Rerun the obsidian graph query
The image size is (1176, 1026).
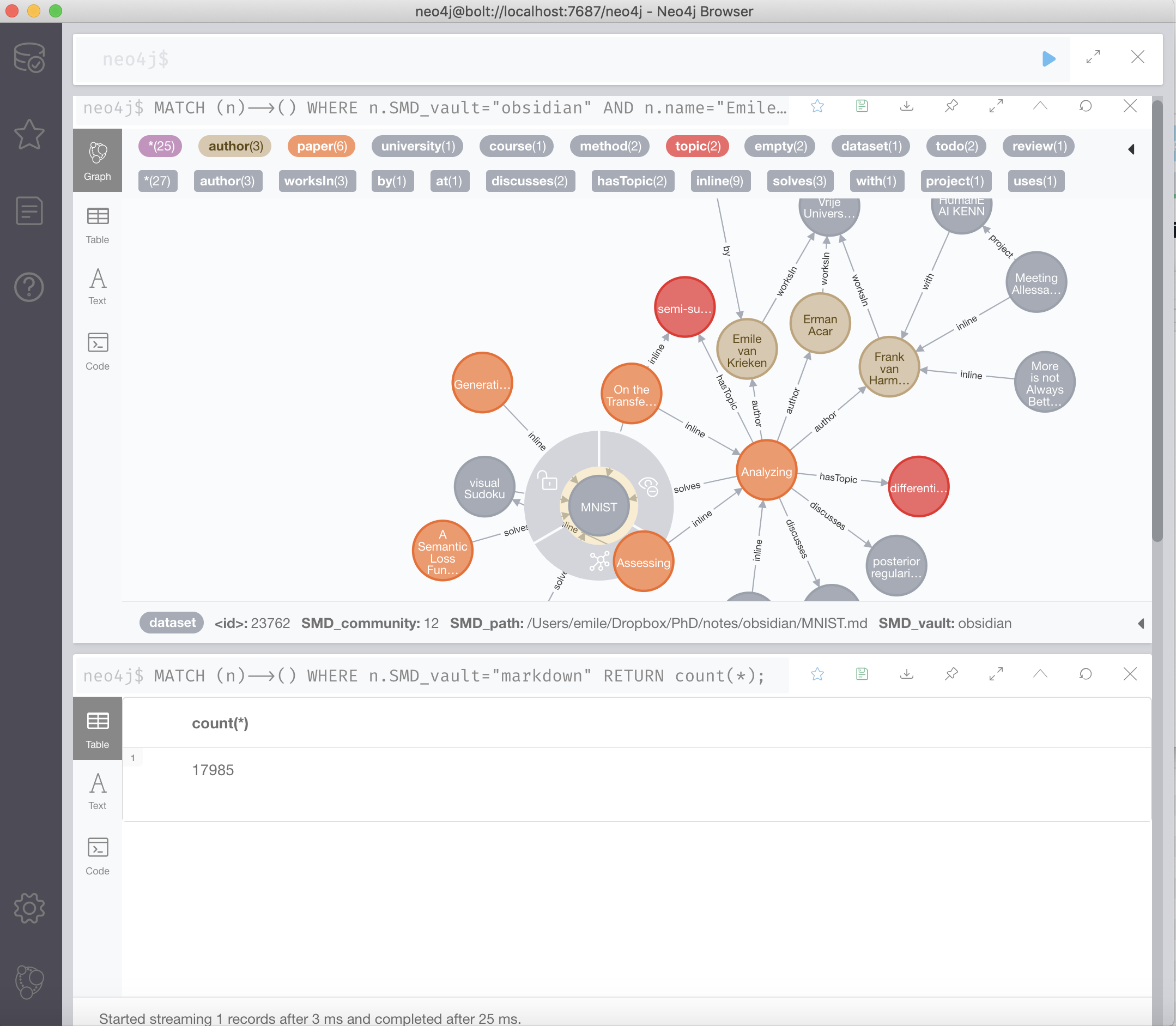point(1085,106)
